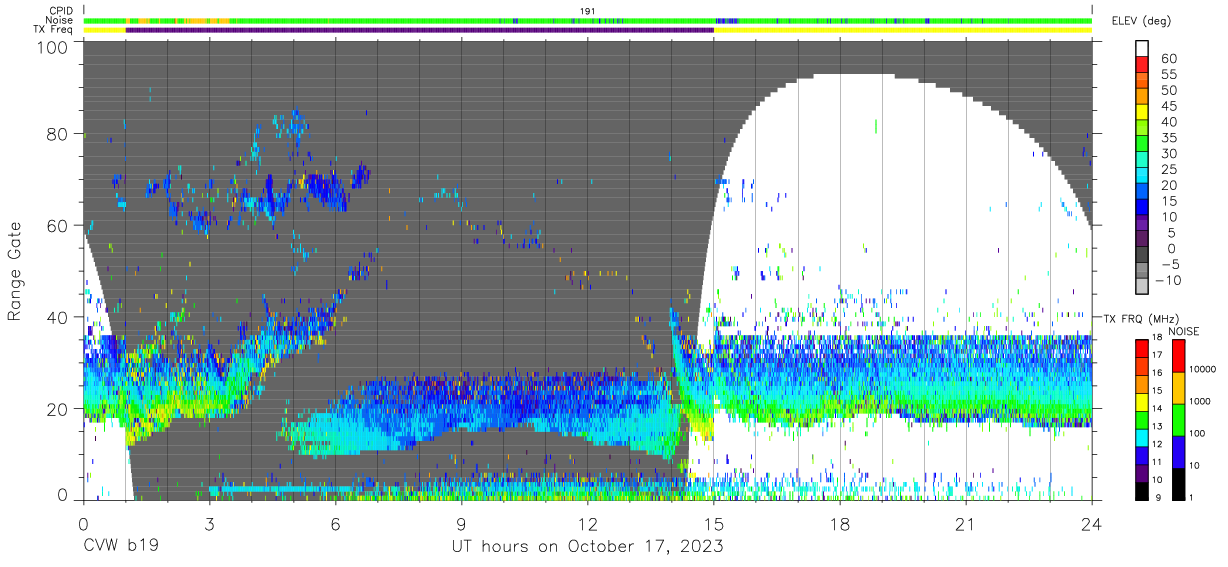Click noise legend label 1000

click(1200, 401)
